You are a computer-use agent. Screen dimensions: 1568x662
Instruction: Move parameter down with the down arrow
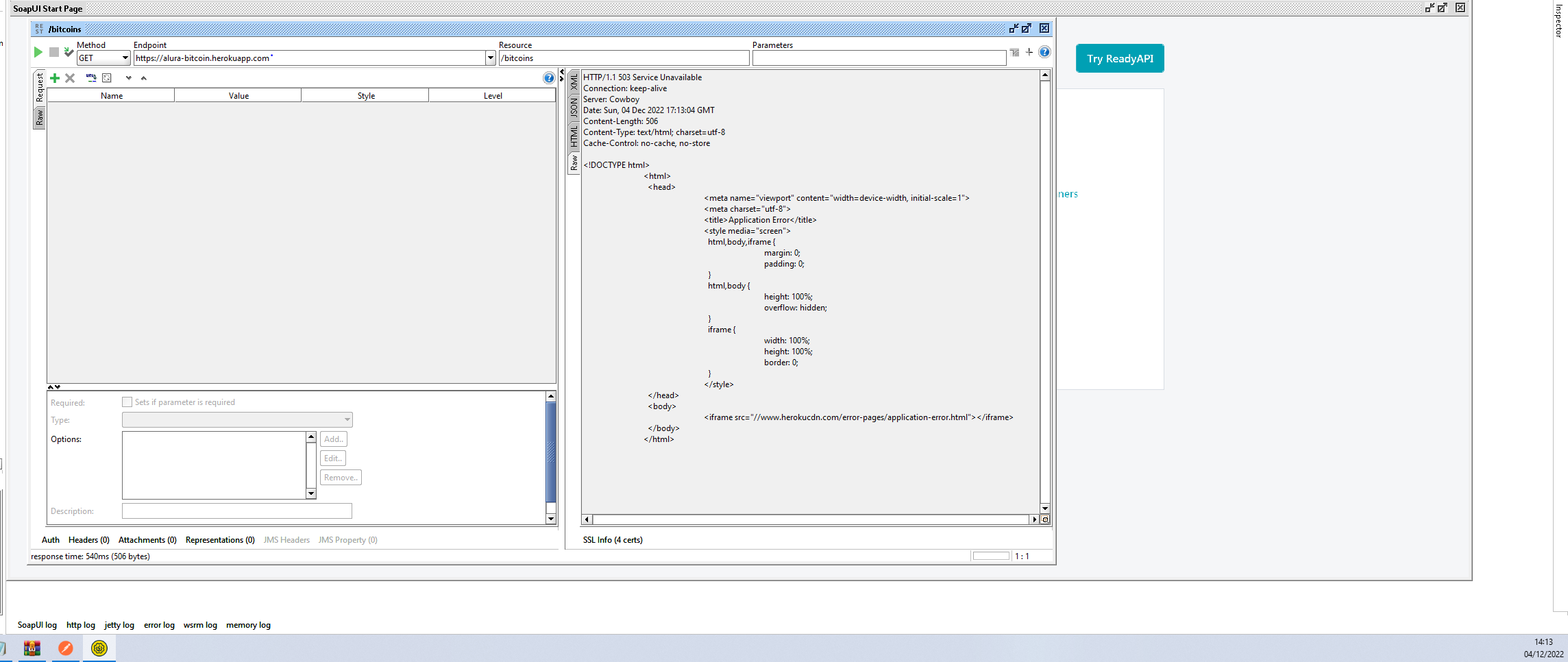128,78
